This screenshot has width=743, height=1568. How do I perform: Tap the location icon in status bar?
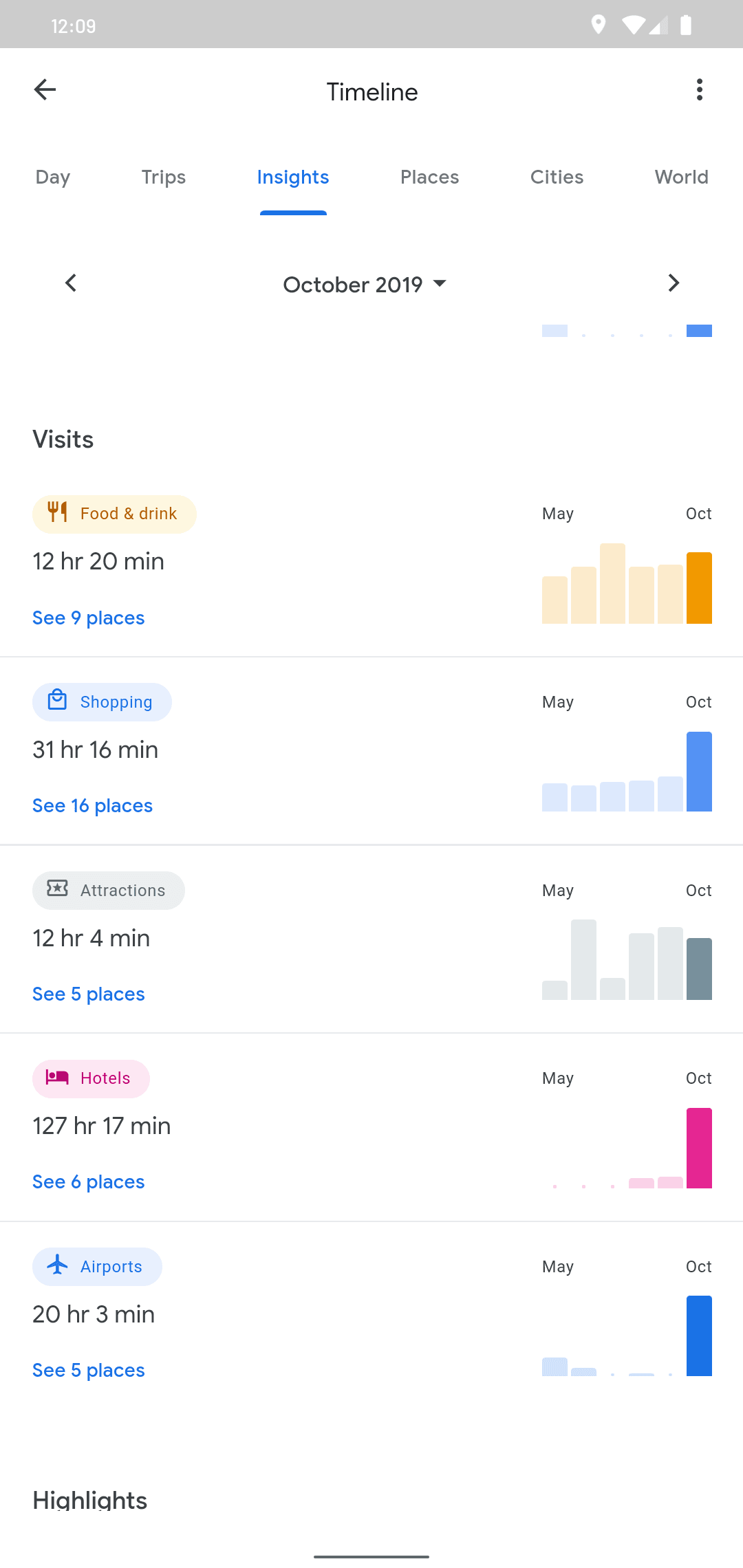pyautogui.click(x=598, y=25)
